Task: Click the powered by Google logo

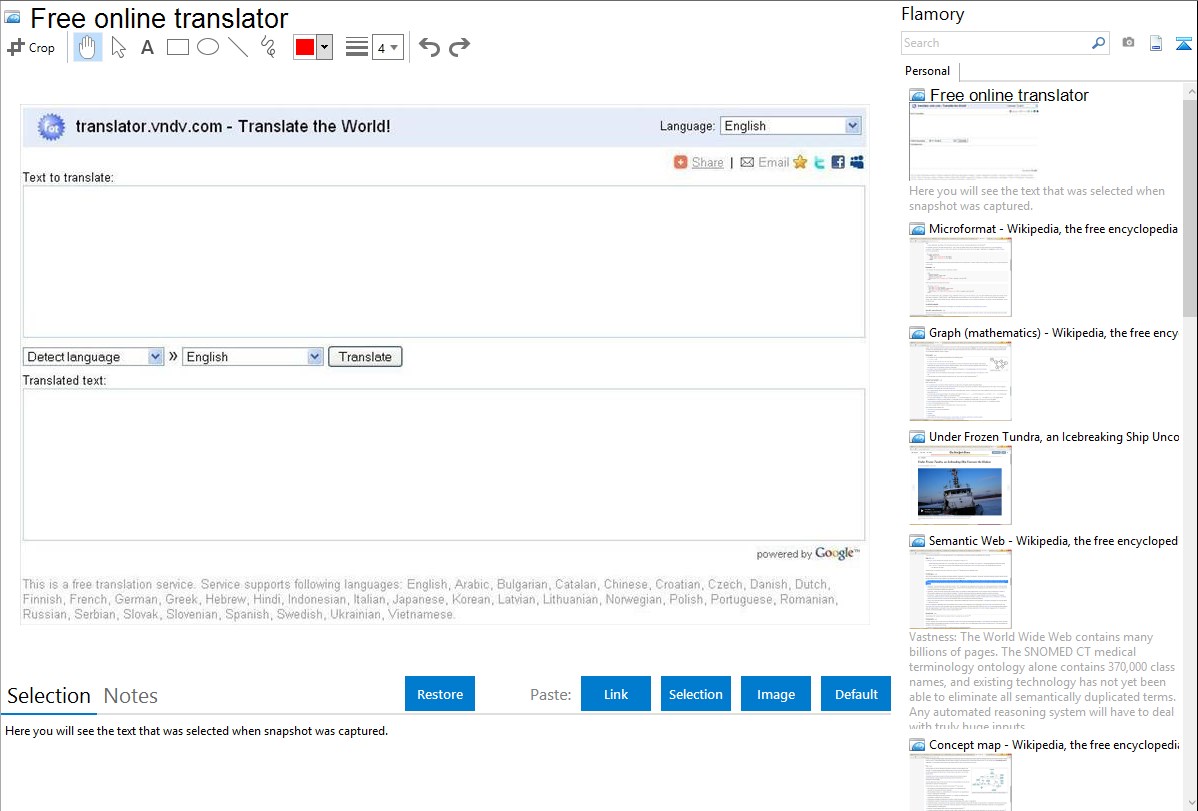Action: tap(837, 553)
